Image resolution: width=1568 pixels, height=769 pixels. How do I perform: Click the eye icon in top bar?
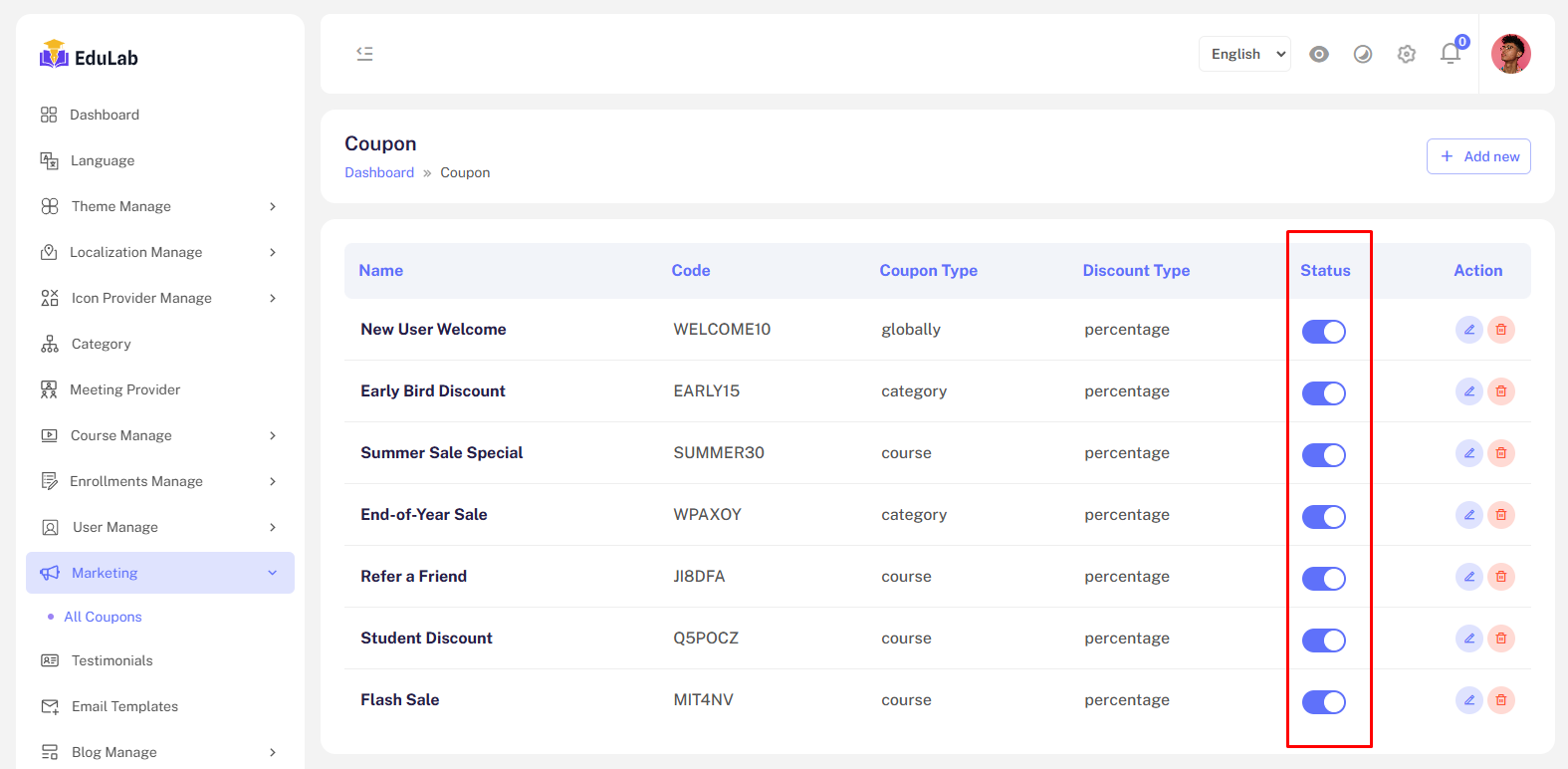(x=1319, y=54)
